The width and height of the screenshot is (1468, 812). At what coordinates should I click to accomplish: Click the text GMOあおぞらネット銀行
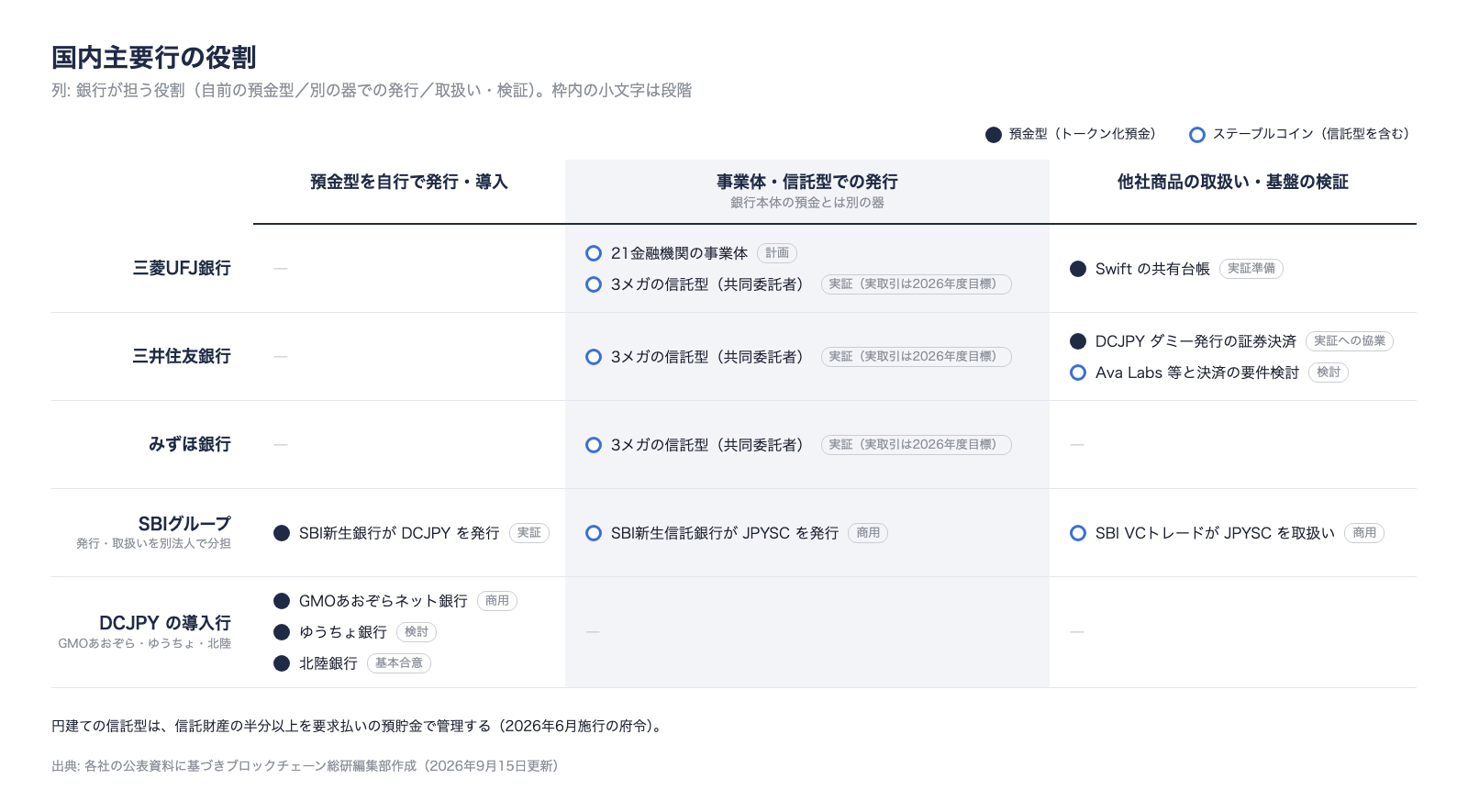[384, 601]
